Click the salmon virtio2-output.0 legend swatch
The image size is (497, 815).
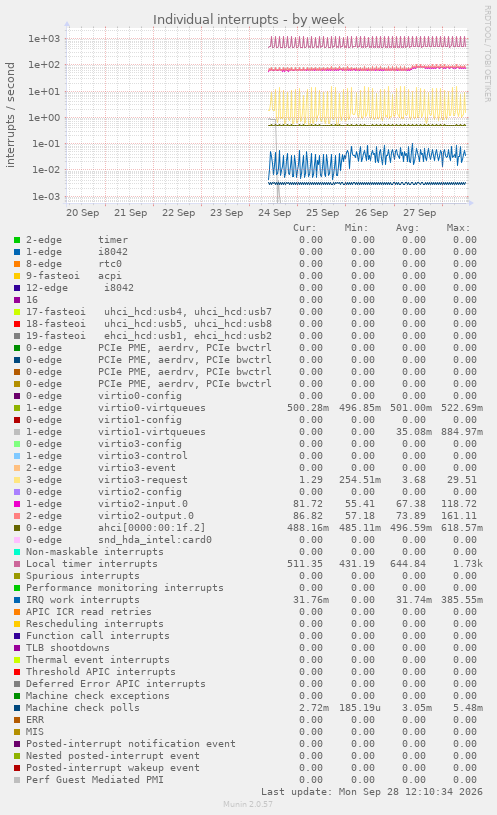coord(17,516)
